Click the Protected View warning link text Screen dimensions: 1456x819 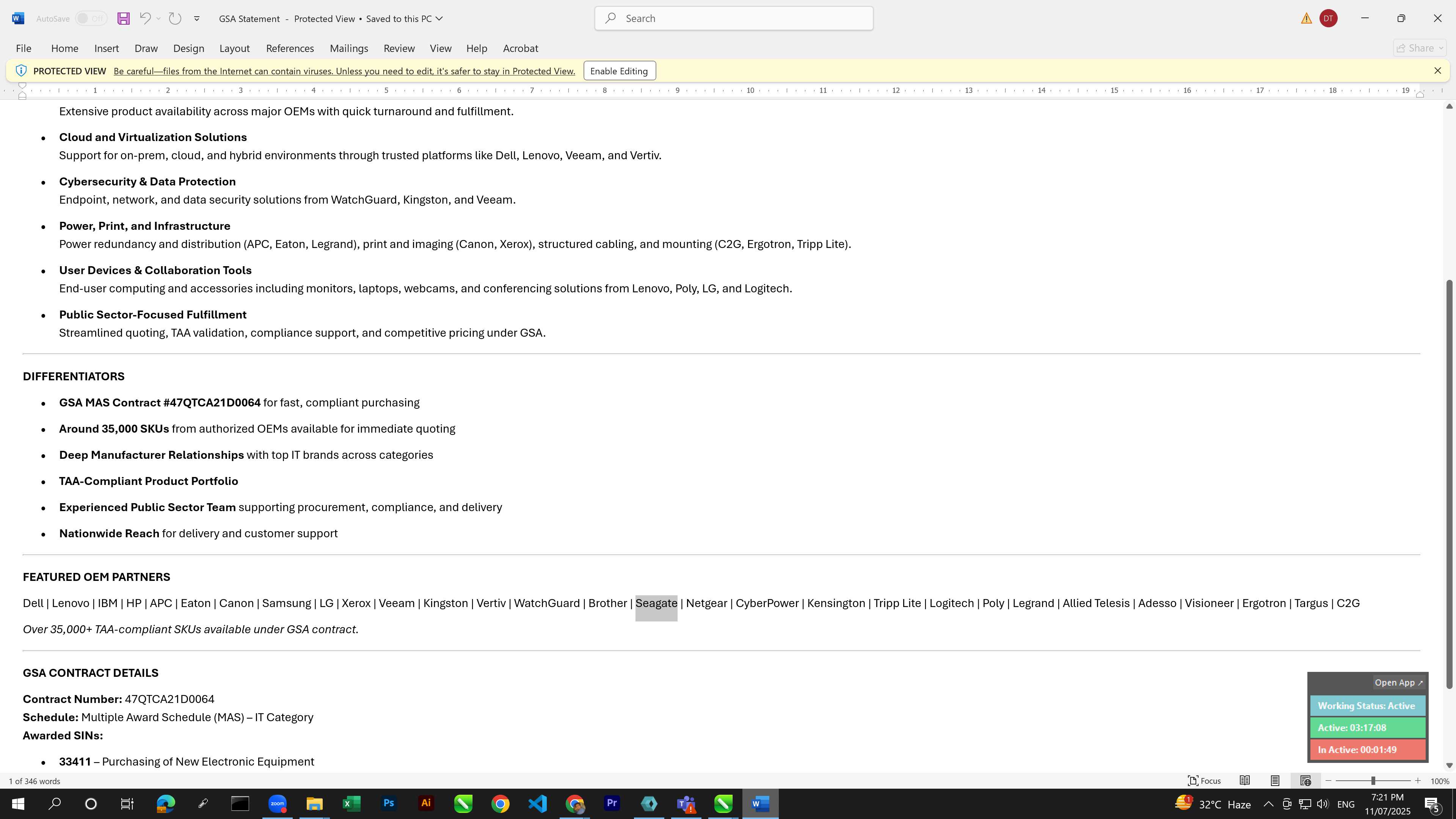[x=344, y=71]
